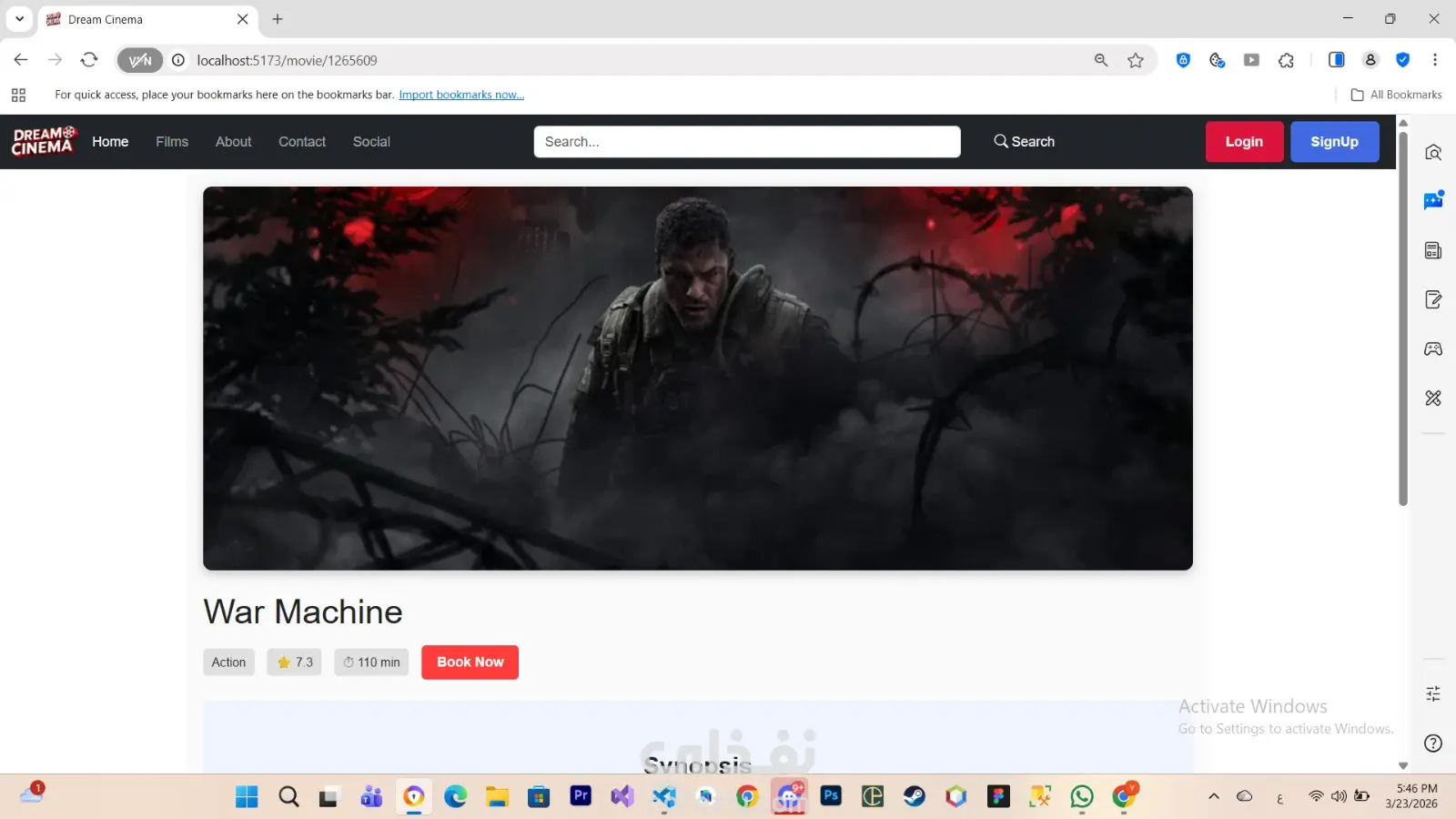This screenshot has height=819, width=1456.
Task: Click the Book Now button
Action: coord(470,662)
